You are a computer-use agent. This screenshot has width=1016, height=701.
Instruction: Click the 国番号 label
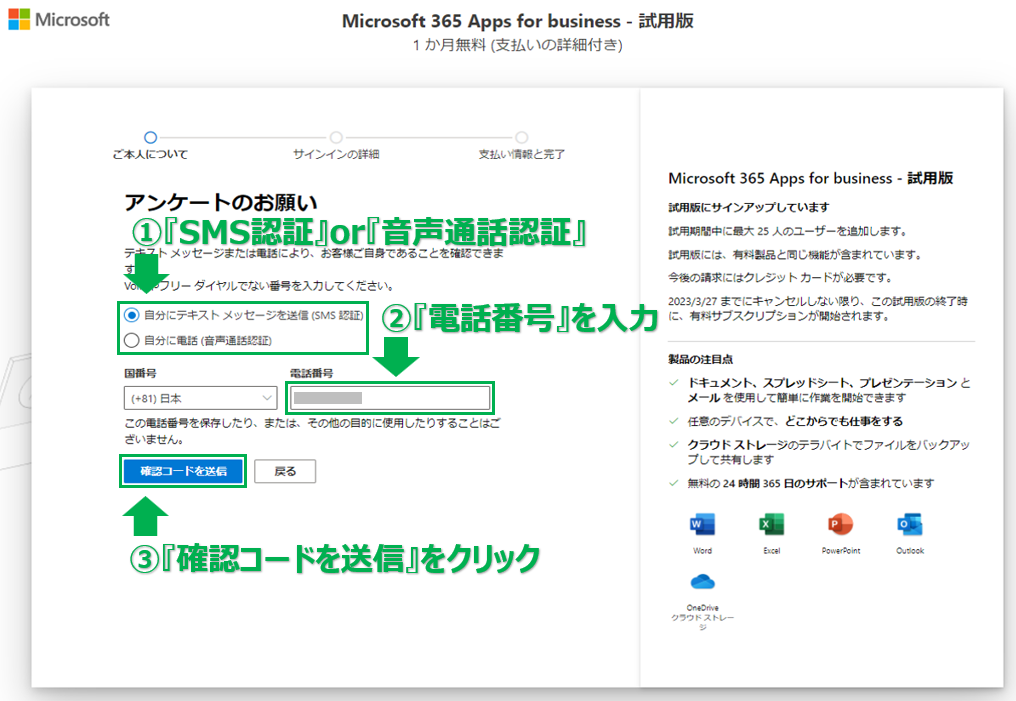141,373
